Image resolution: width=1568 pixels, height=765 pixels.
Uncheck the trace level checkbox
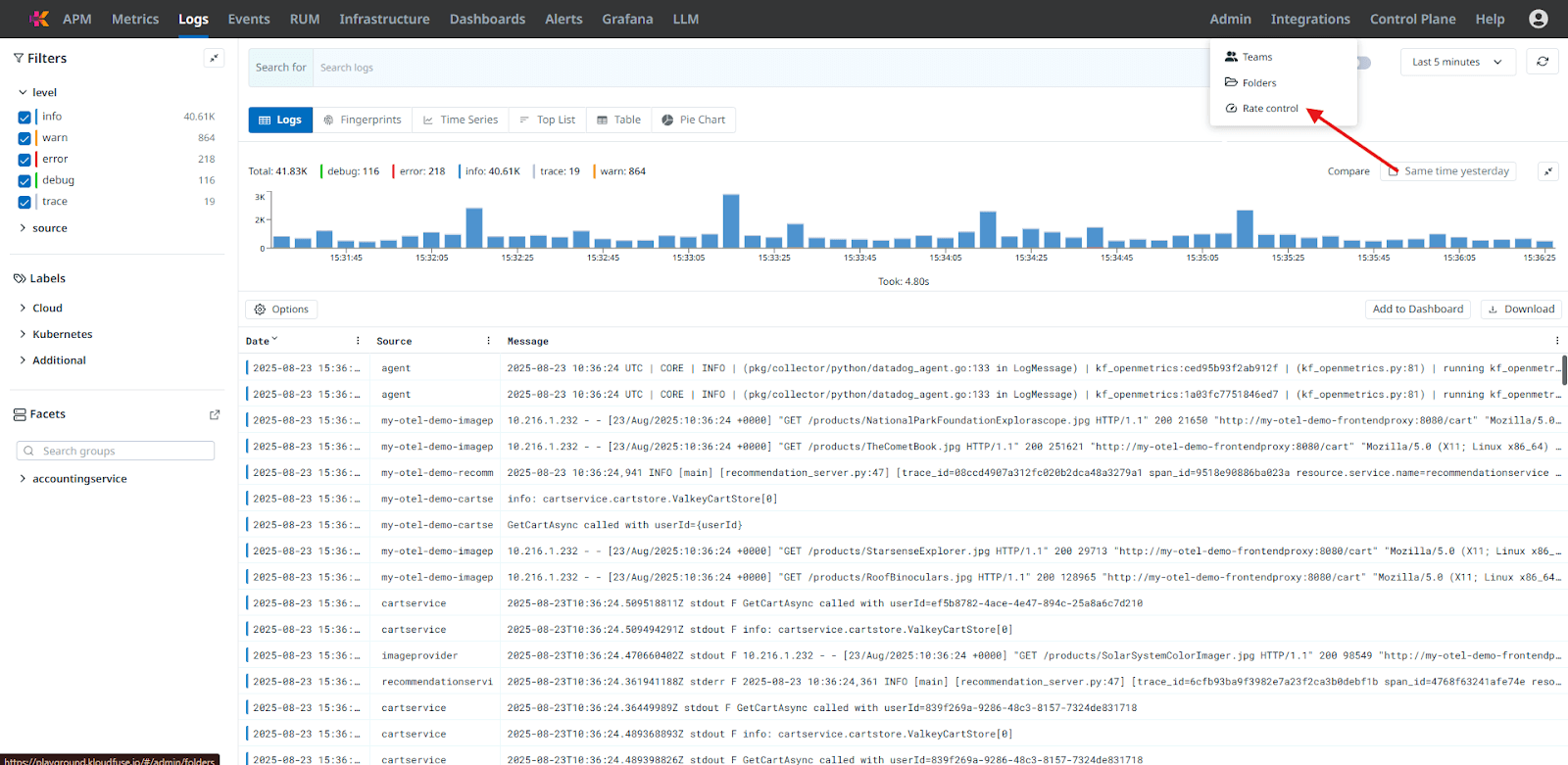click(x=24, y=202)
